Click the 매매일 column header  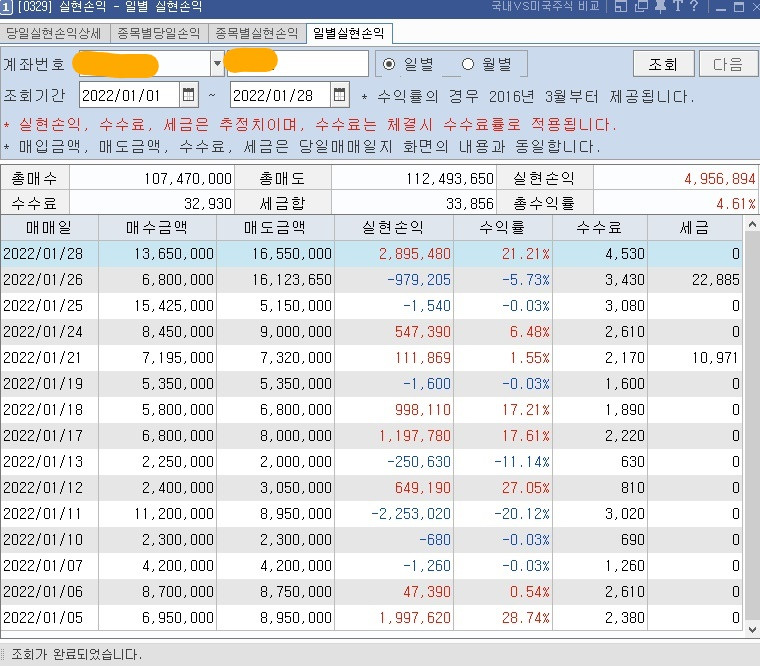coord(49,227)
